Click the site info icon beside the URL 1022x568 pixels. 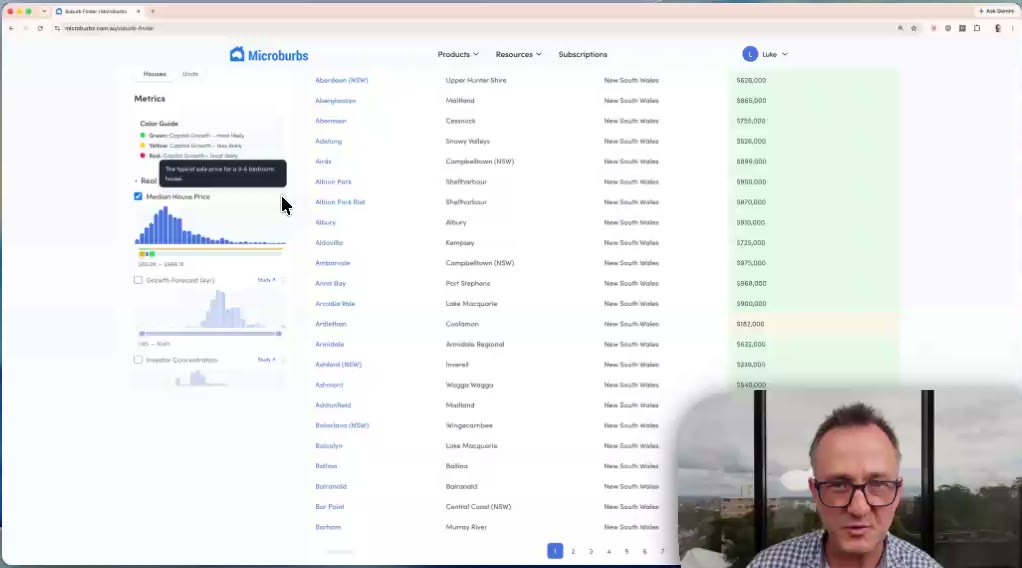57,28
